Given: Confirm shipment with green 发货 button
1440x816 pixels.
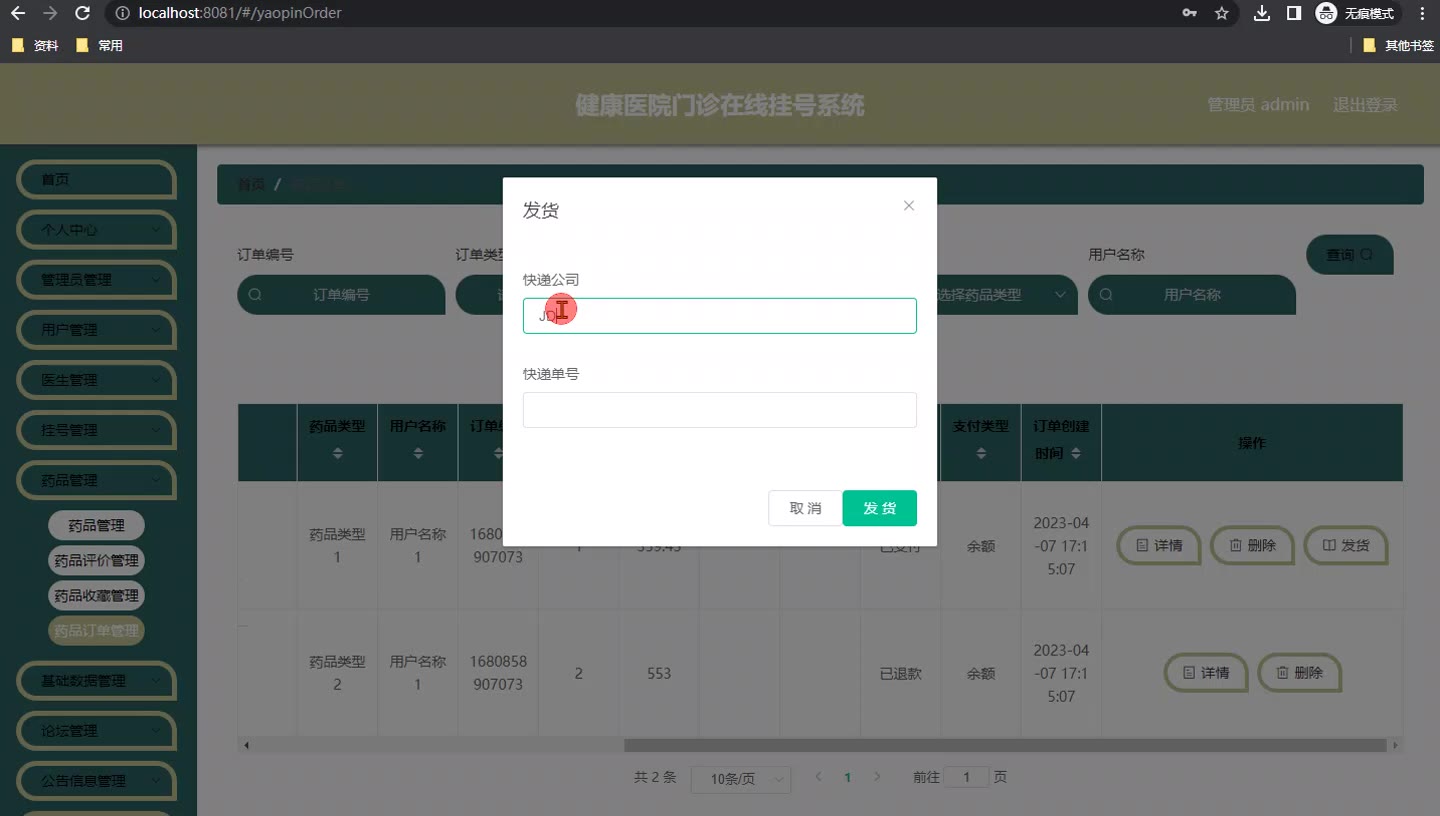Looking at the screenshot, I should point(879,508).
